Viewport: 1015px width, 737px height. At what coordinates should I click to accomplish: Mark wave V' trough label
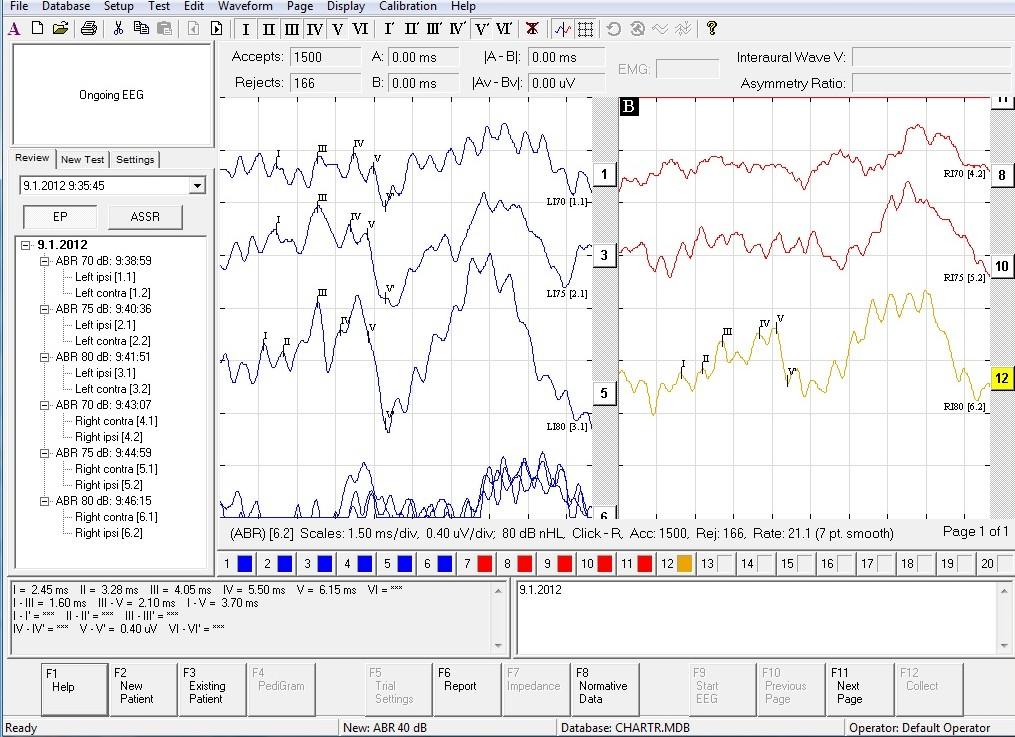pos(481,28)
